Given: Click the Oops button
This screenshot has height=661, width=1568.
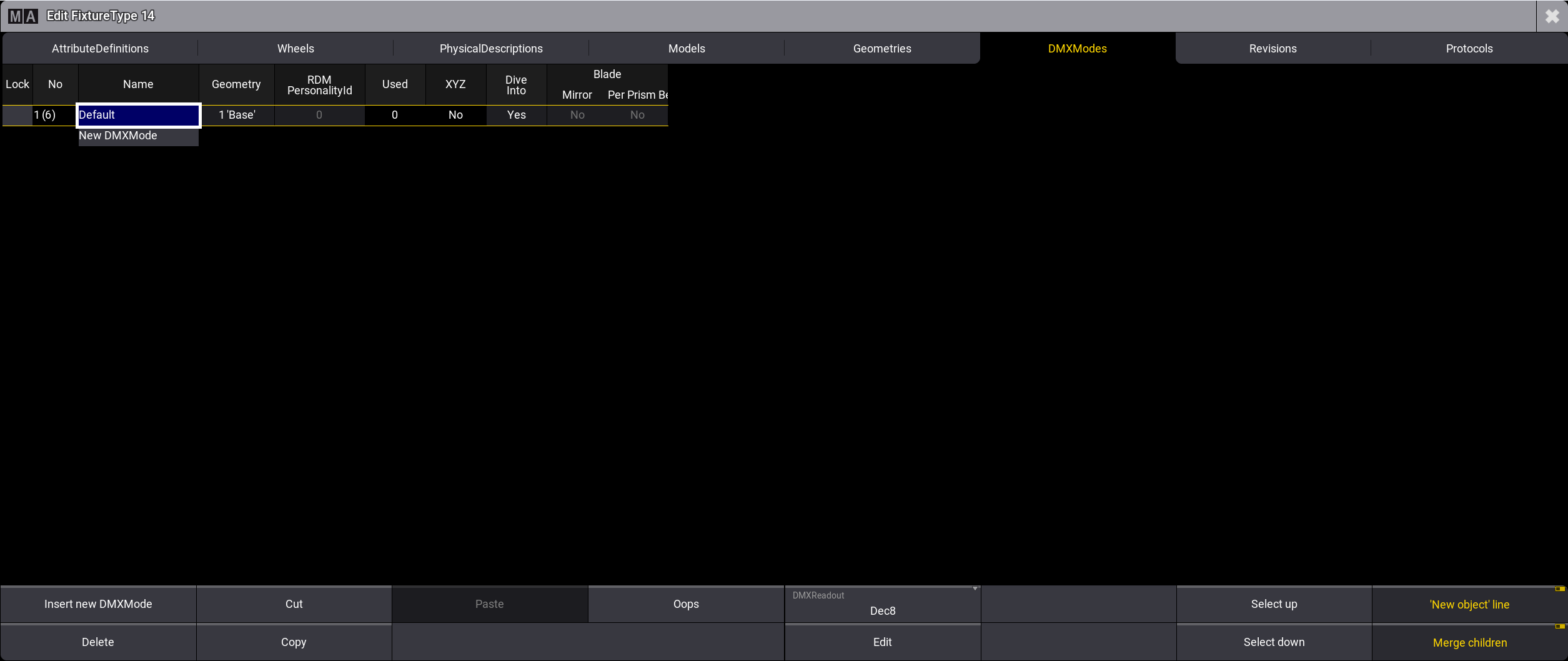Looking at the screenshot, I should coord(685,604).
